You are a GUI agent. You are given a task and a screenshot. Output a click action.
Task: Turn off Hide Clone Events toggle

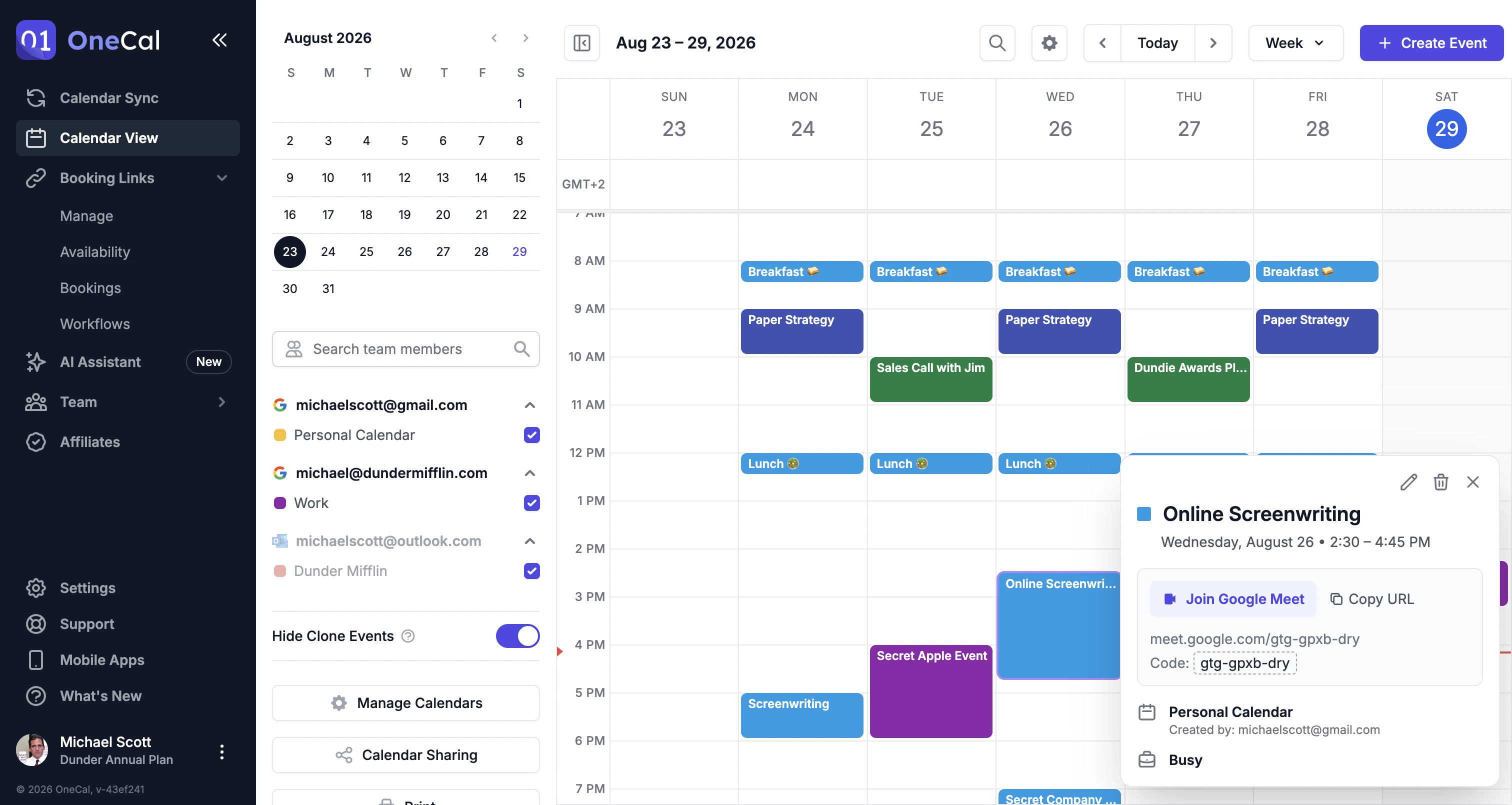tap(517, 636)
